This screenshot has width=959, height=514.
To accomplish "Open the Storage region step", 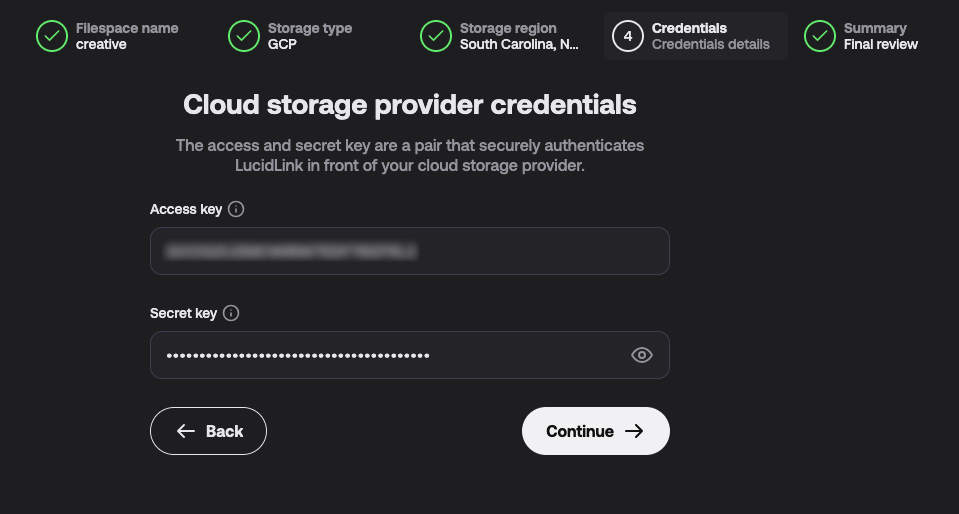I will pos(500,36).
